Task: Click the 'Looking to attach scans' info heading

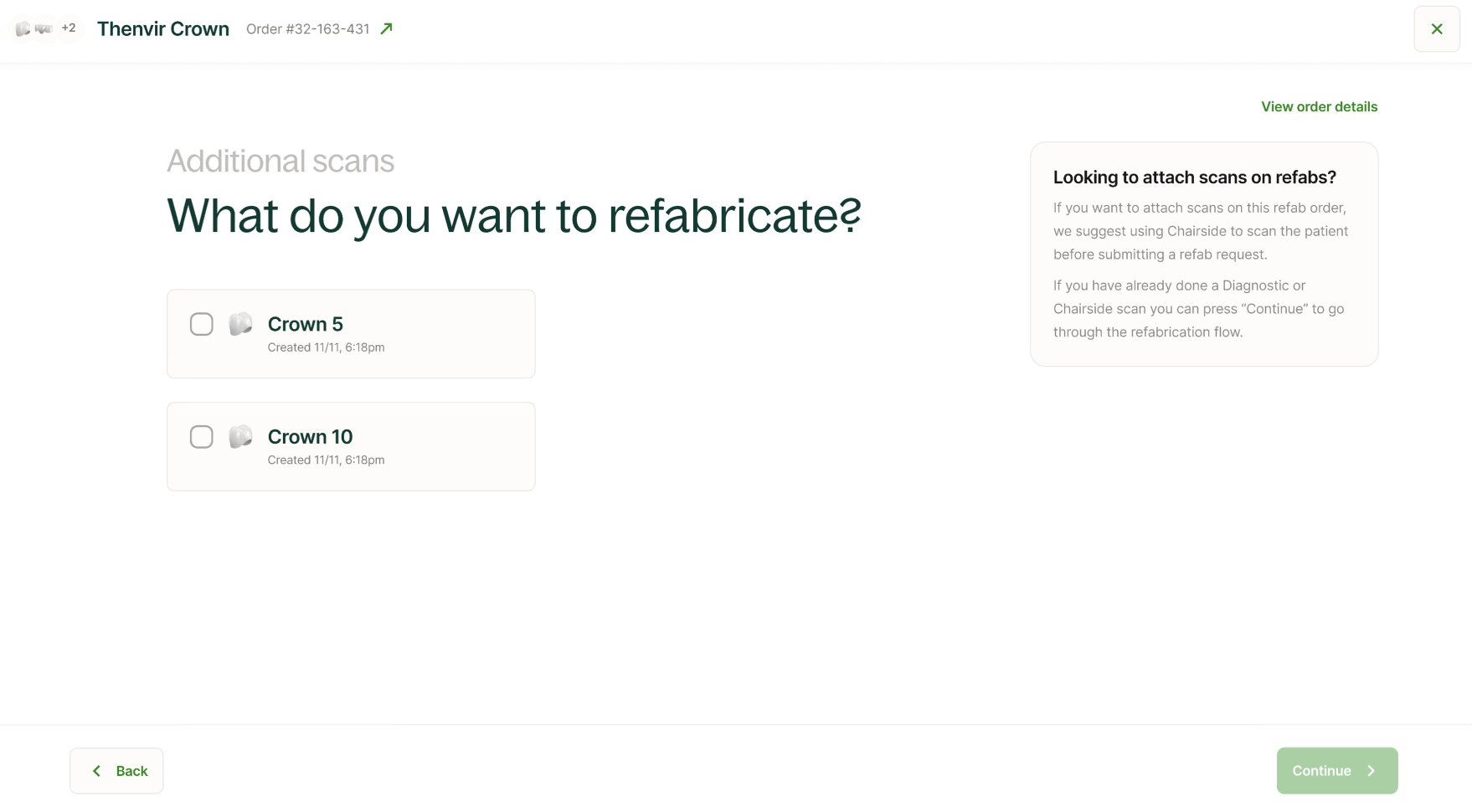Action: (x=1194, y=177)
